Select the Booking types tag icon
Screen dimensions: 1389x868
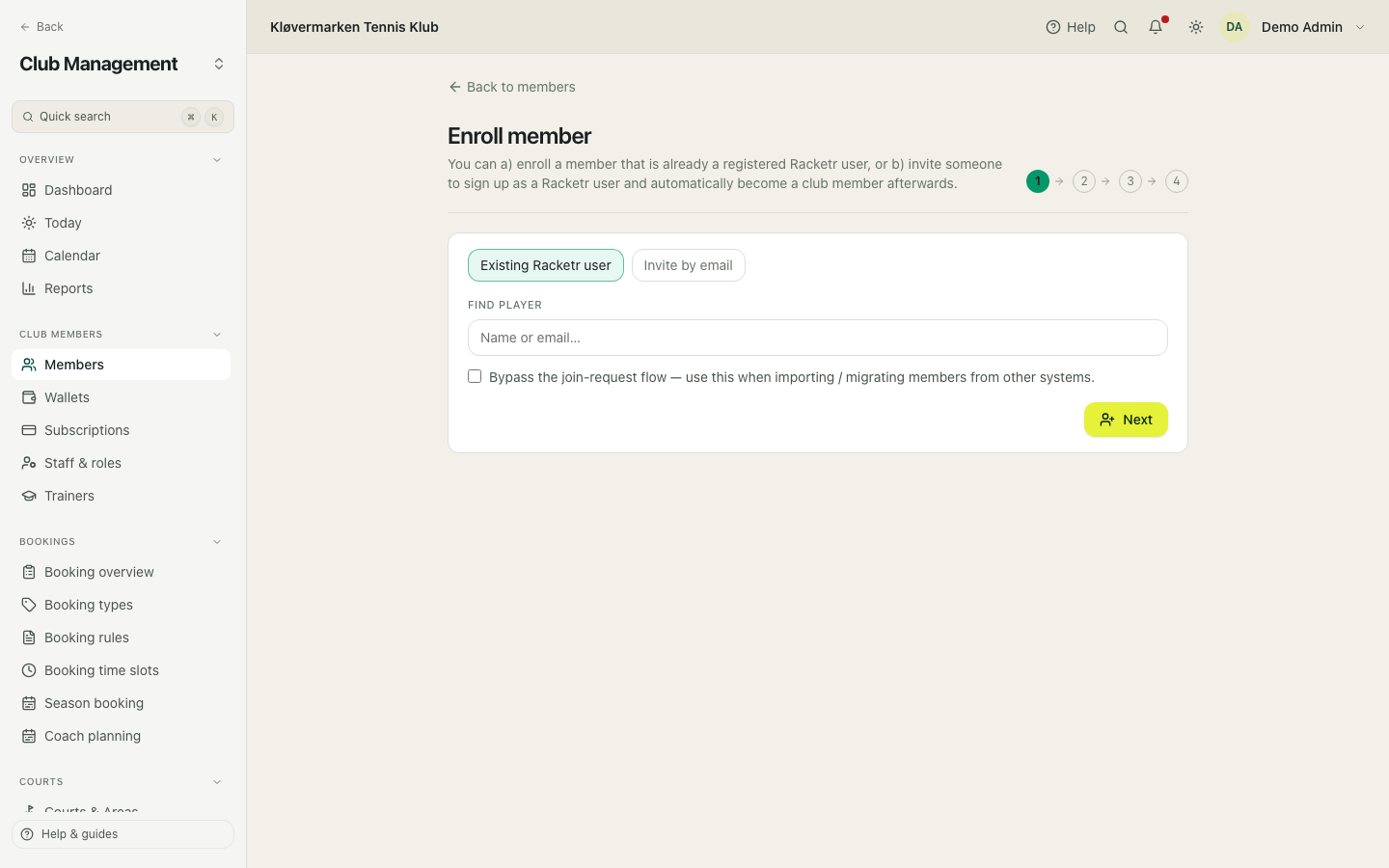pos(29,605)
